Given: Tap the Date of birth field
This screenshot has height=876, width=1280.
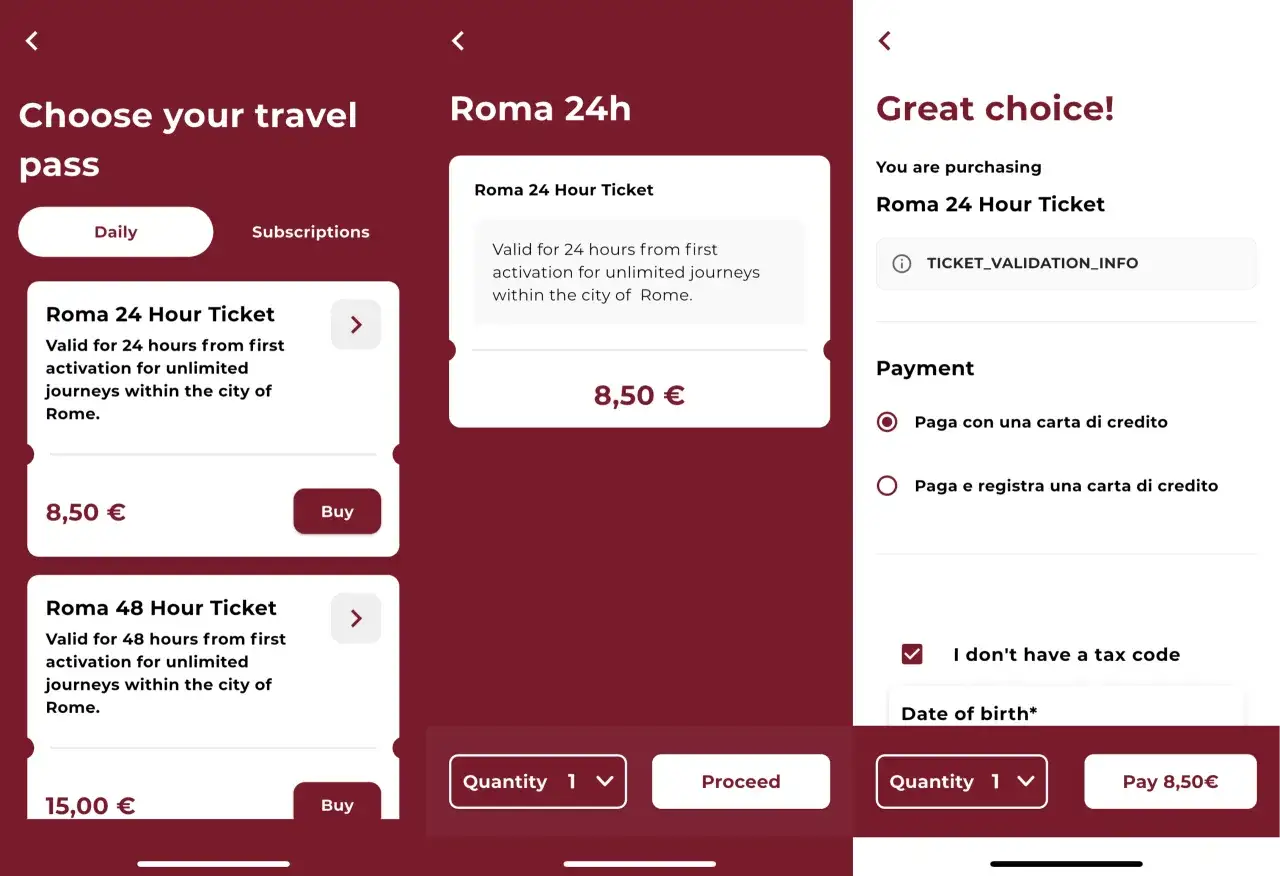Looking at the screenshot, I should click(1066, 713).
